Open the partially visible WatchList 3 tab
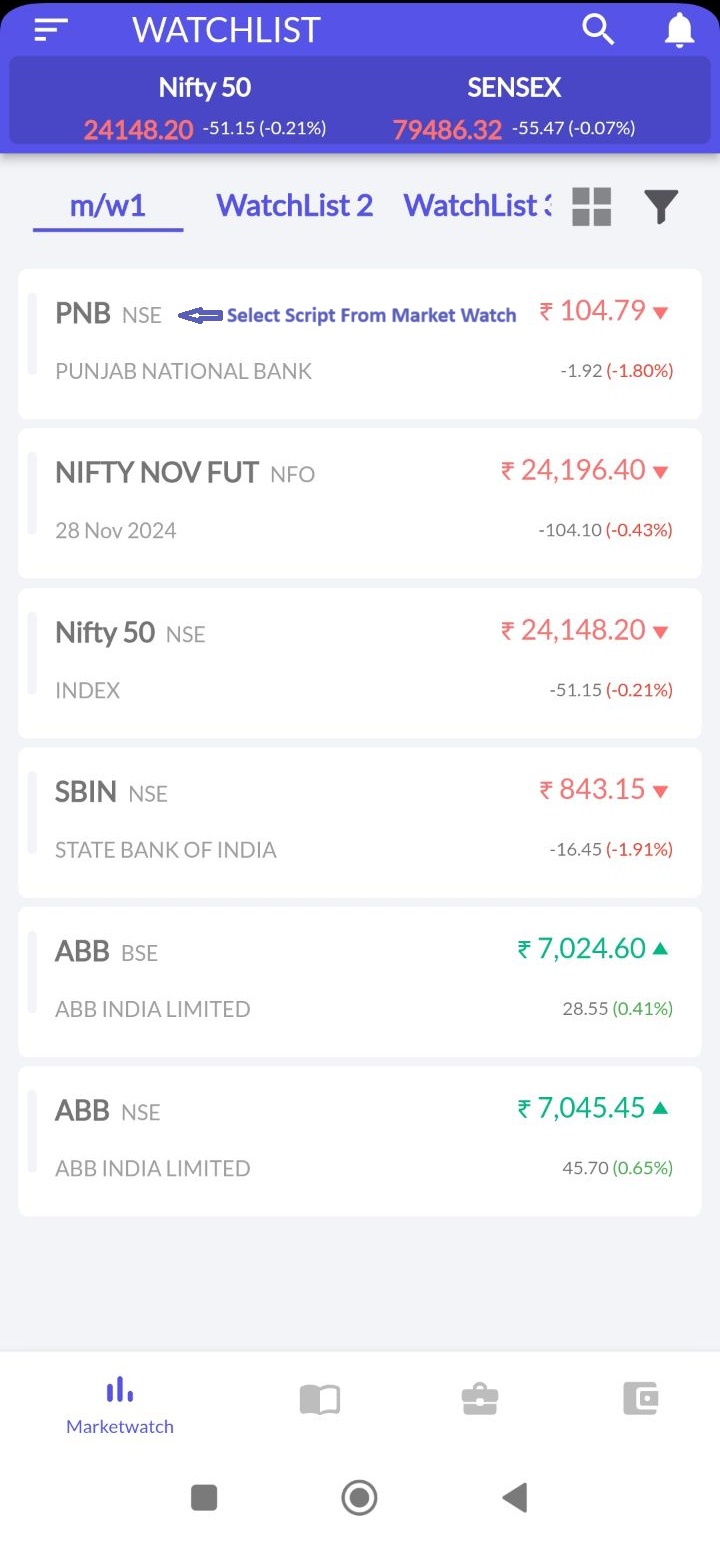 pos(477,206)
